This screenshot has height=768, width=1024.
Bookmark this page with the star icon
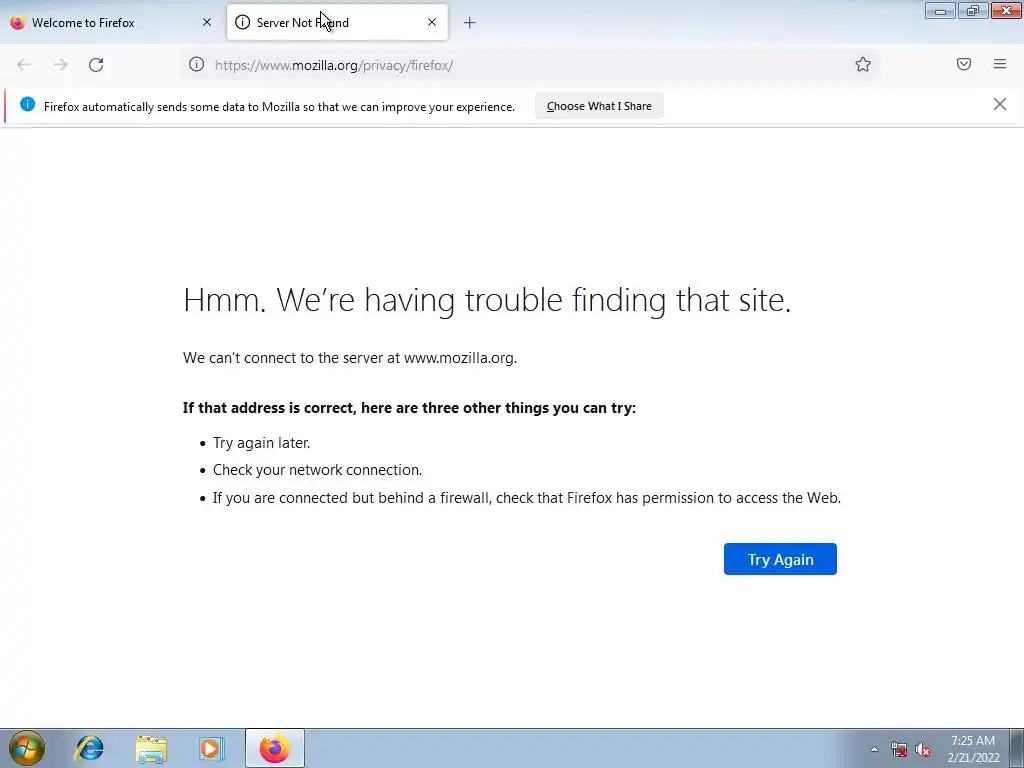pyautogui.click(x=863, y=64)
